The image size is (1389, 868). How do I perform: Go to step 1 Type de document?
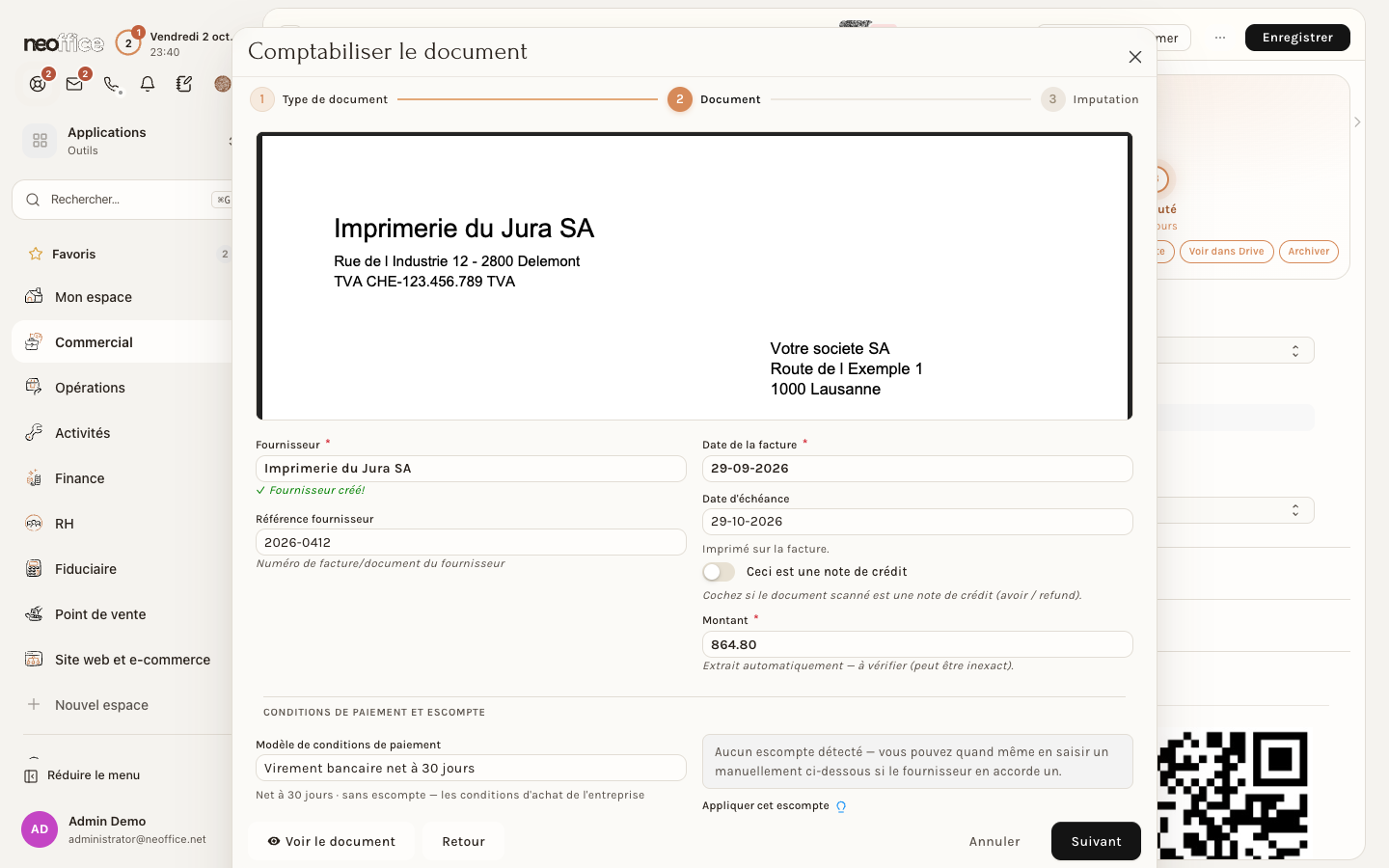pos(319,99)
